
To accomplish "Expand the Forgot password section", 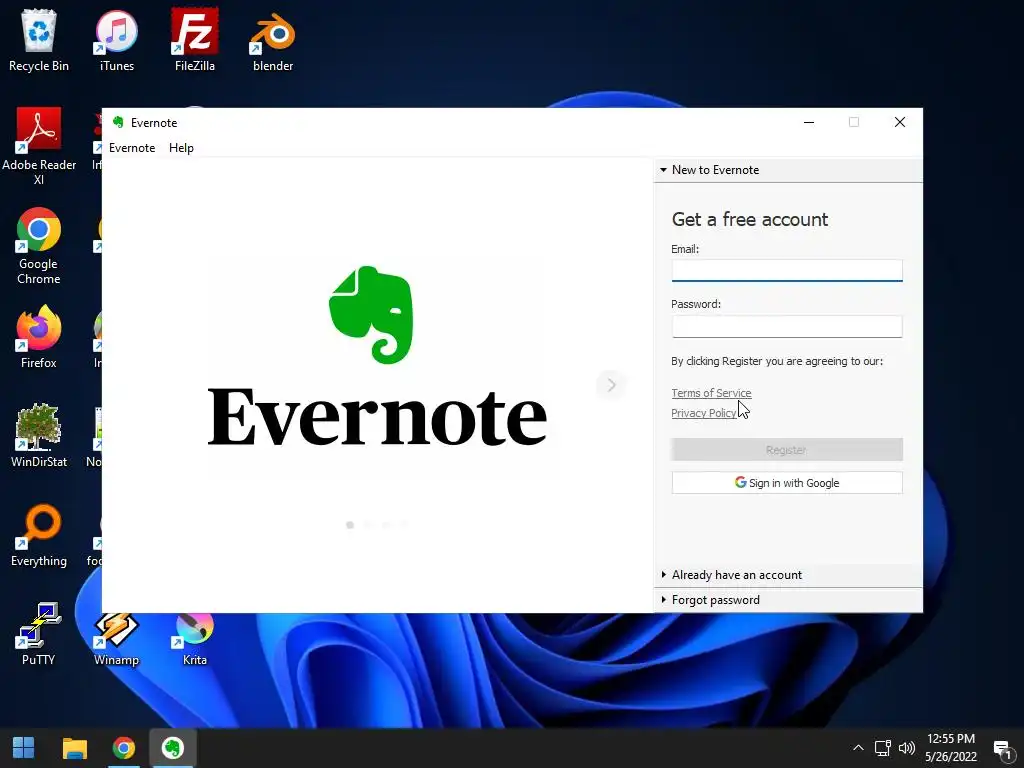I will (x=788, y=600).
